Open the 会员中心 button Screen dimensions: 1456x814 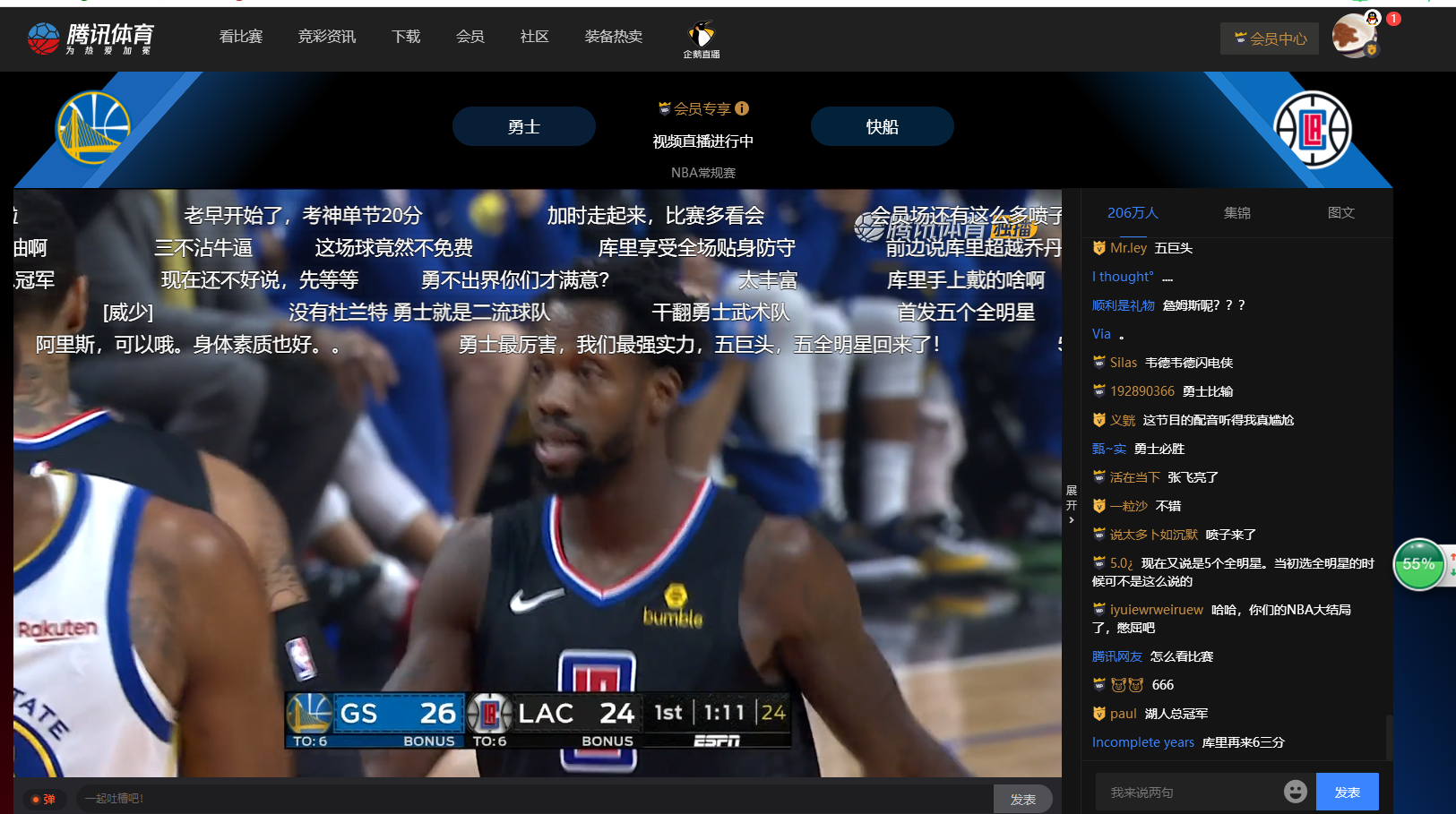(x=1270, y=39)
